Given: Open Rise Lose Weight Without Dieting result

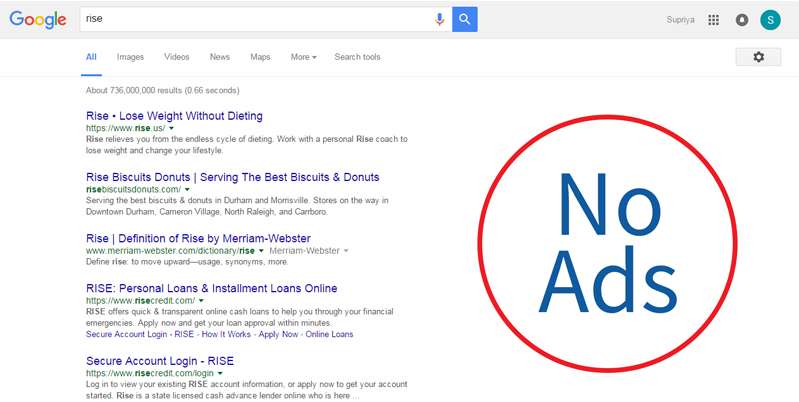Looking at the screenshot, I should tap(174, 116).
